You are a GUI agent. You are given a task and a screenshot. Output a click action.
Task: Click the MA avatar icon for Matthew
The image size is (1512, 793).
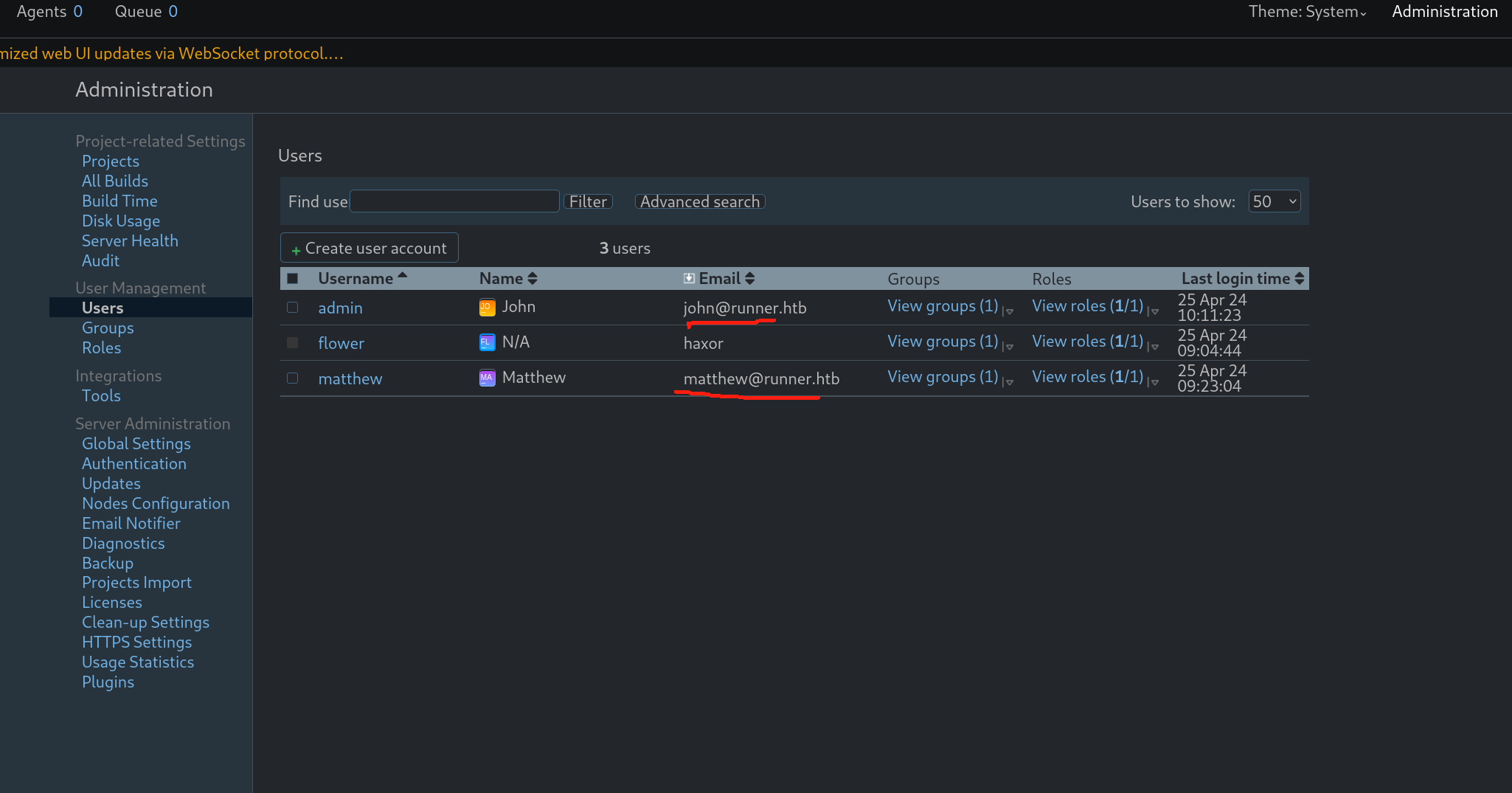click(487, 378)
